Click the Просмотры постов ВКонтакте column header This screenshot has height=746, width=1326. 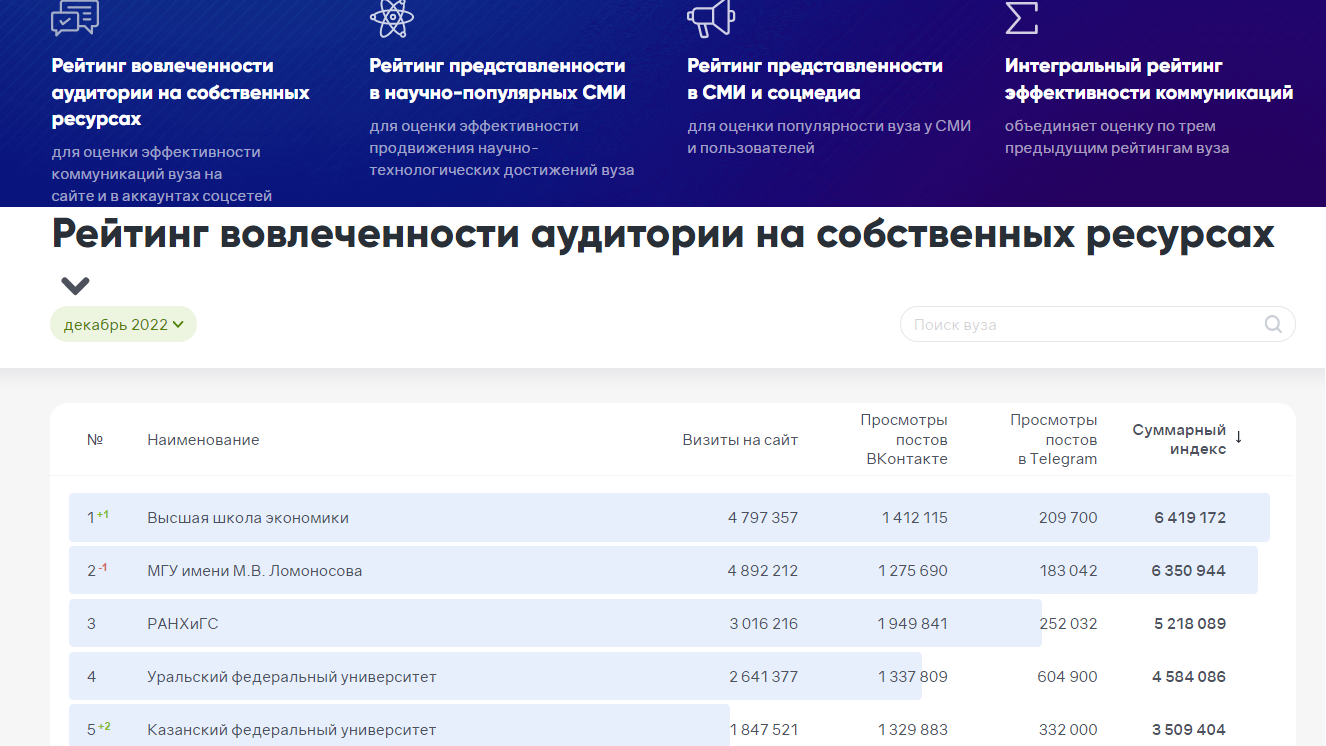pos(904,440)
